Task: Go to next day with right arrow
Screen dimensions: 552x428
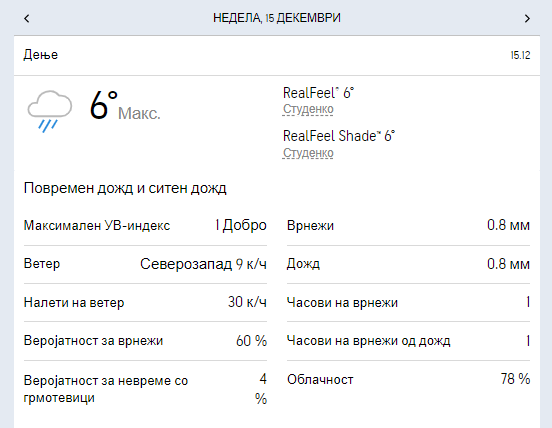Action: point(527,18)
